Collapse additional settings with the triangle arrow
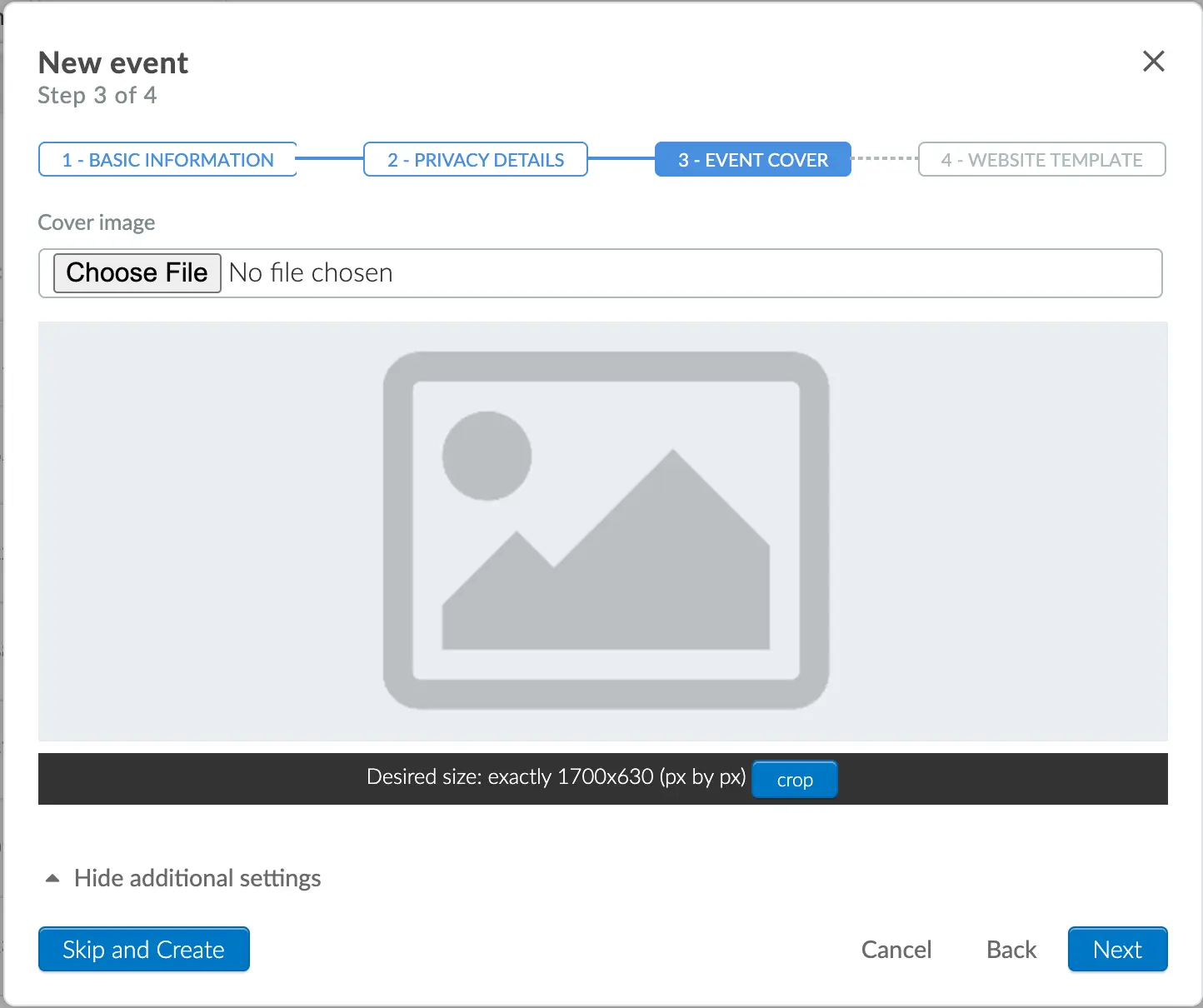 click(x=52, y=878)
